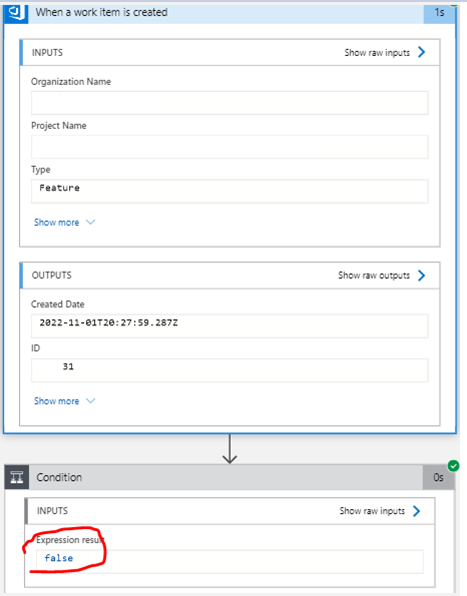Click the Created Date label

58,304
